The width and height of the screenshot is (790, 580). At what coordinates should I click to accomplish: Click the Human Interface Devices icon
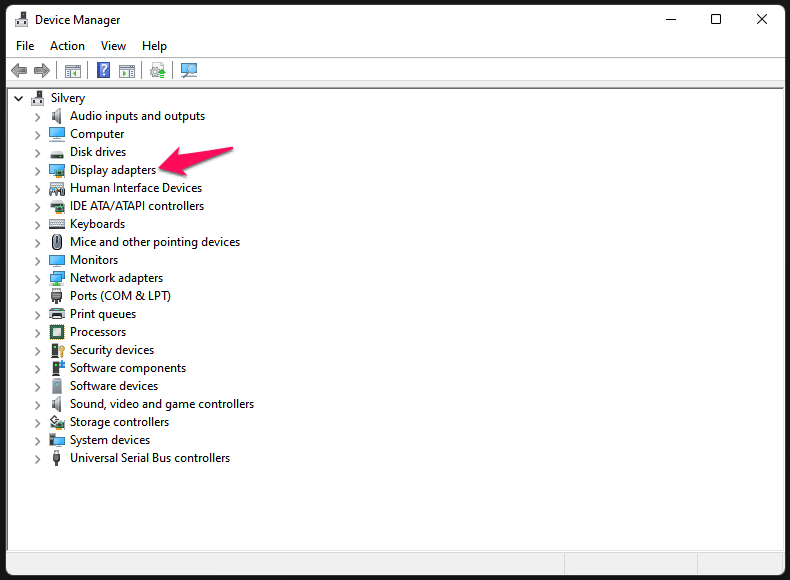[57, 188]
